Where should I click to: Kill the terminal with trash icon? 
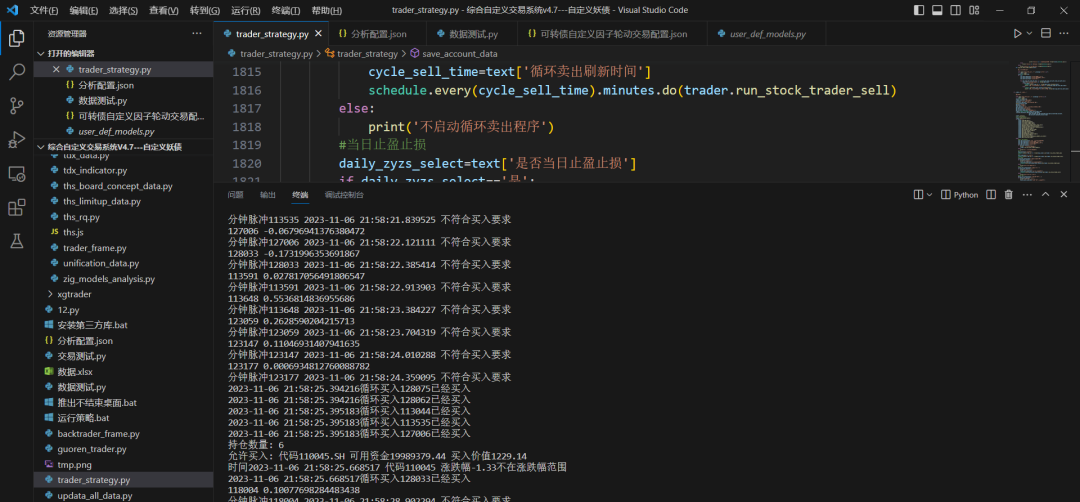pyautogui.click(x=1009, y=195)
